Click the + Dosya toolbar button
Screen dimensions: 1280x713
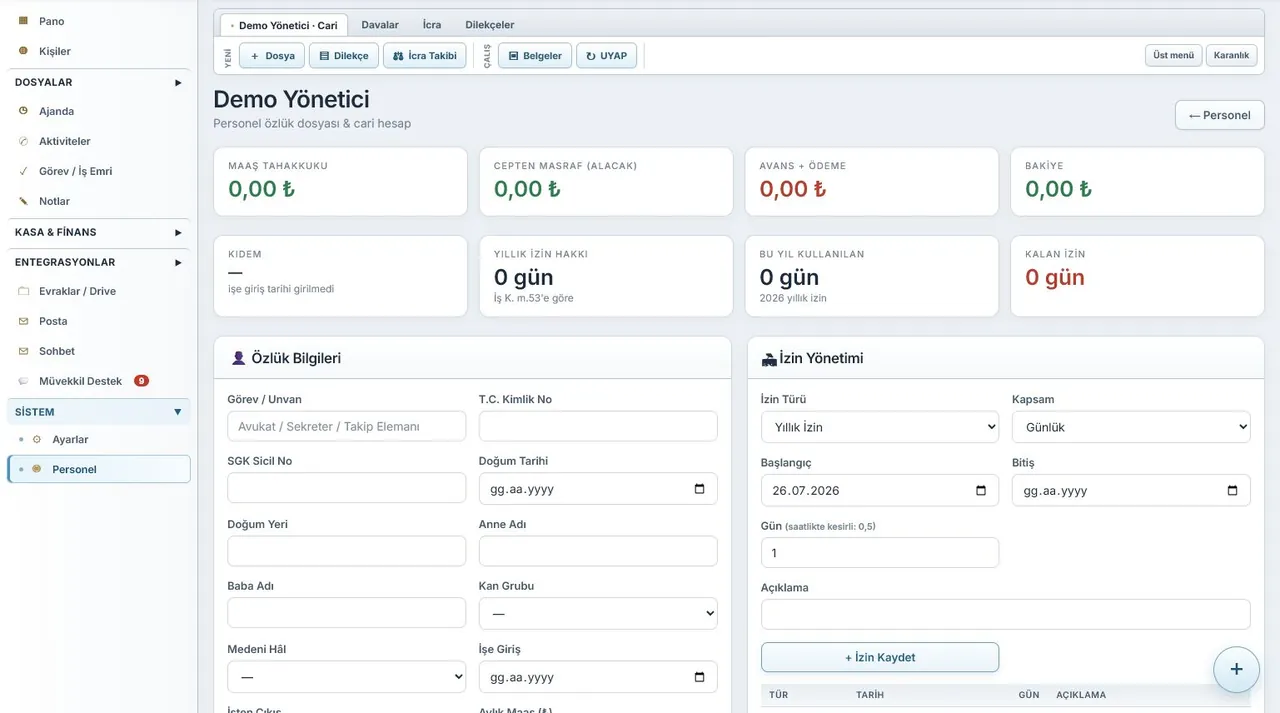(272, 56)
